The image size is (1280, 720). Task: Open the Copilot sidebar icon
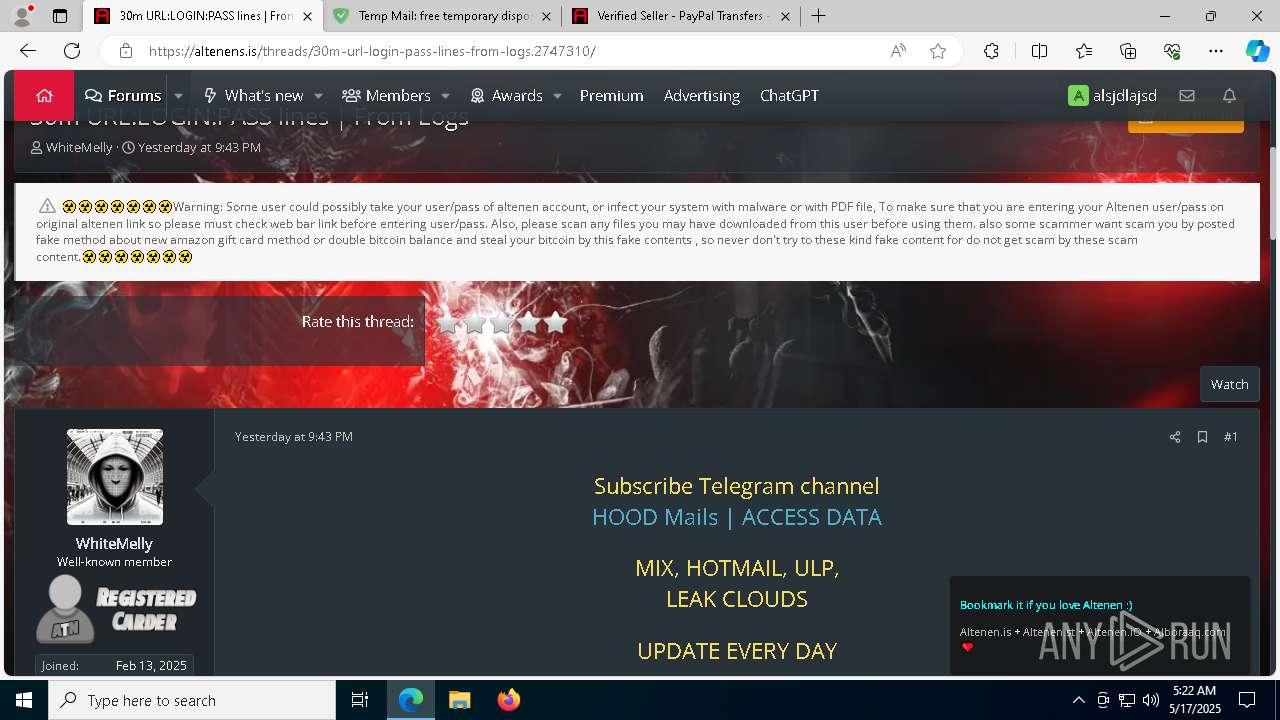[1257, 51]
